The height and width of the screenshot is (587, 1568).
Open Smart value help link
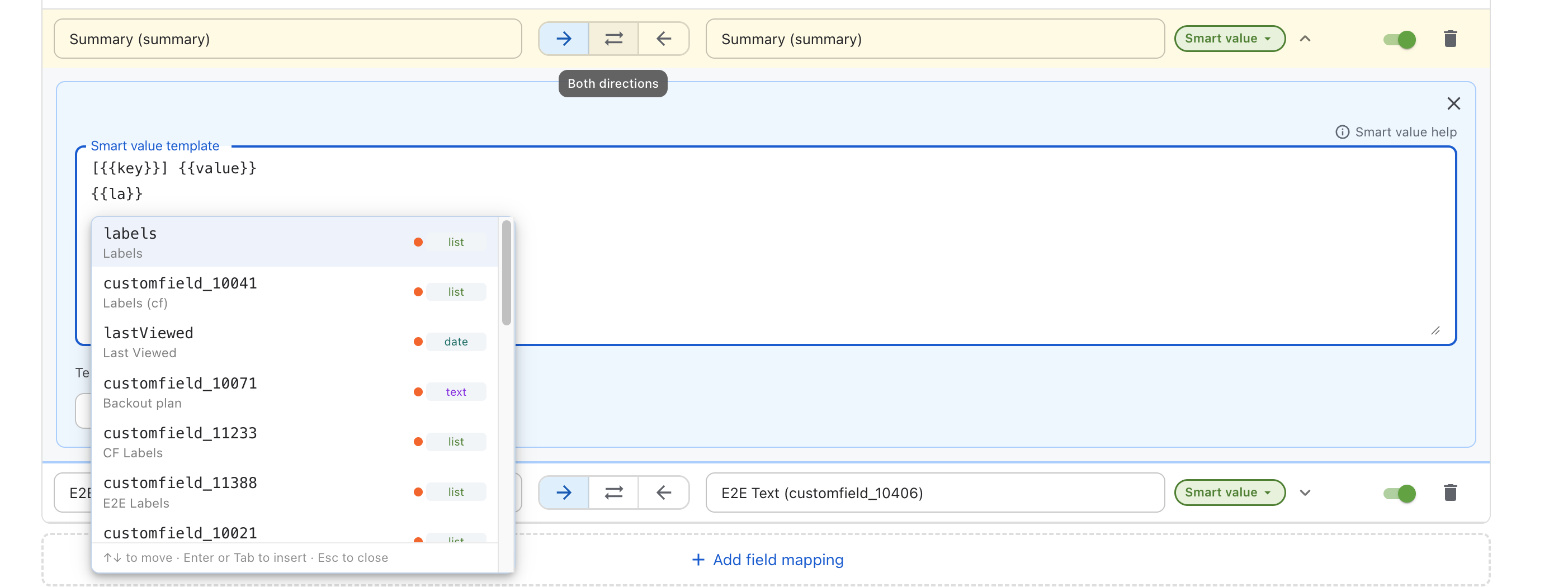pos(1396,132)
